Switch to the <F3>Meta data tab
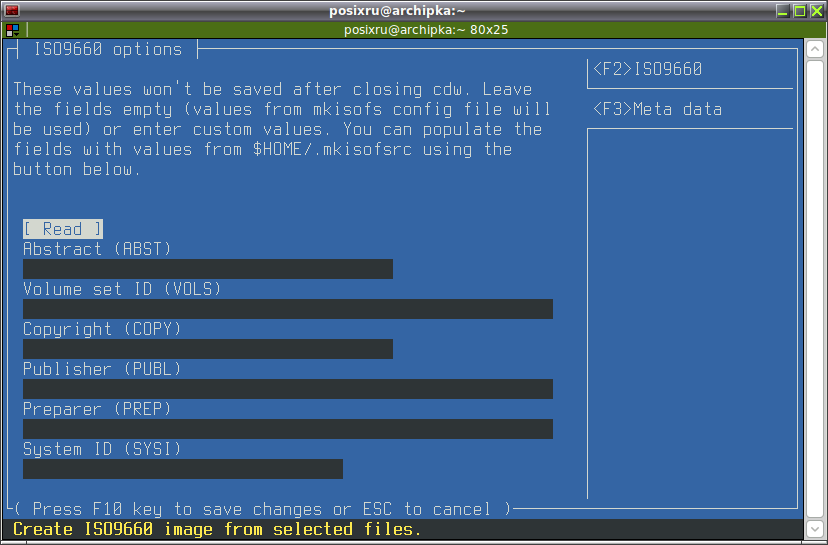828x545 pixels. click(657, 109)
